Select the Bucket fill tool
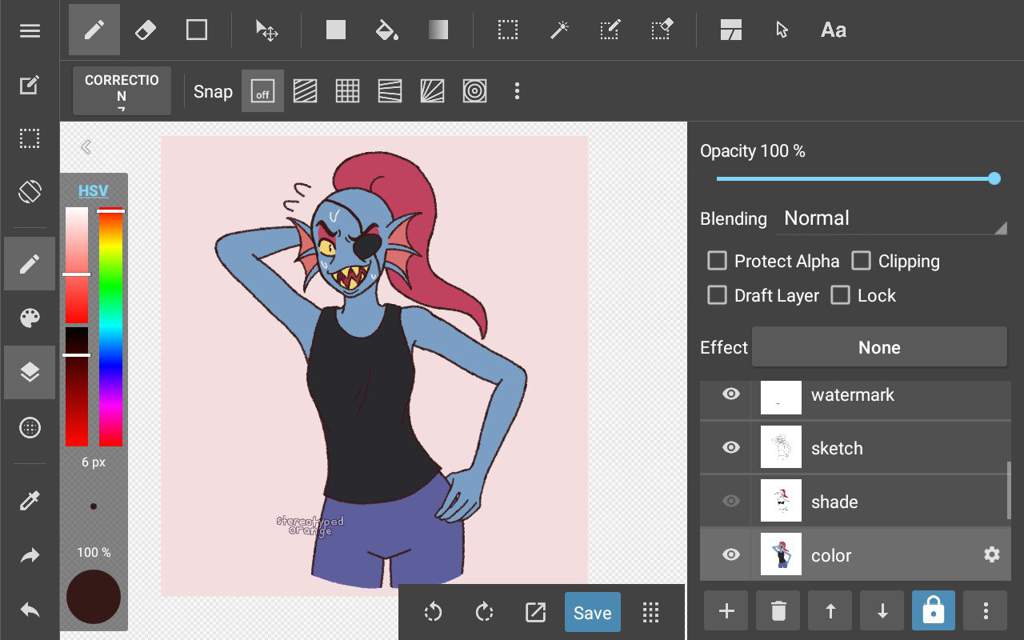Screen dimensions: 1024x640 (387, 30)
